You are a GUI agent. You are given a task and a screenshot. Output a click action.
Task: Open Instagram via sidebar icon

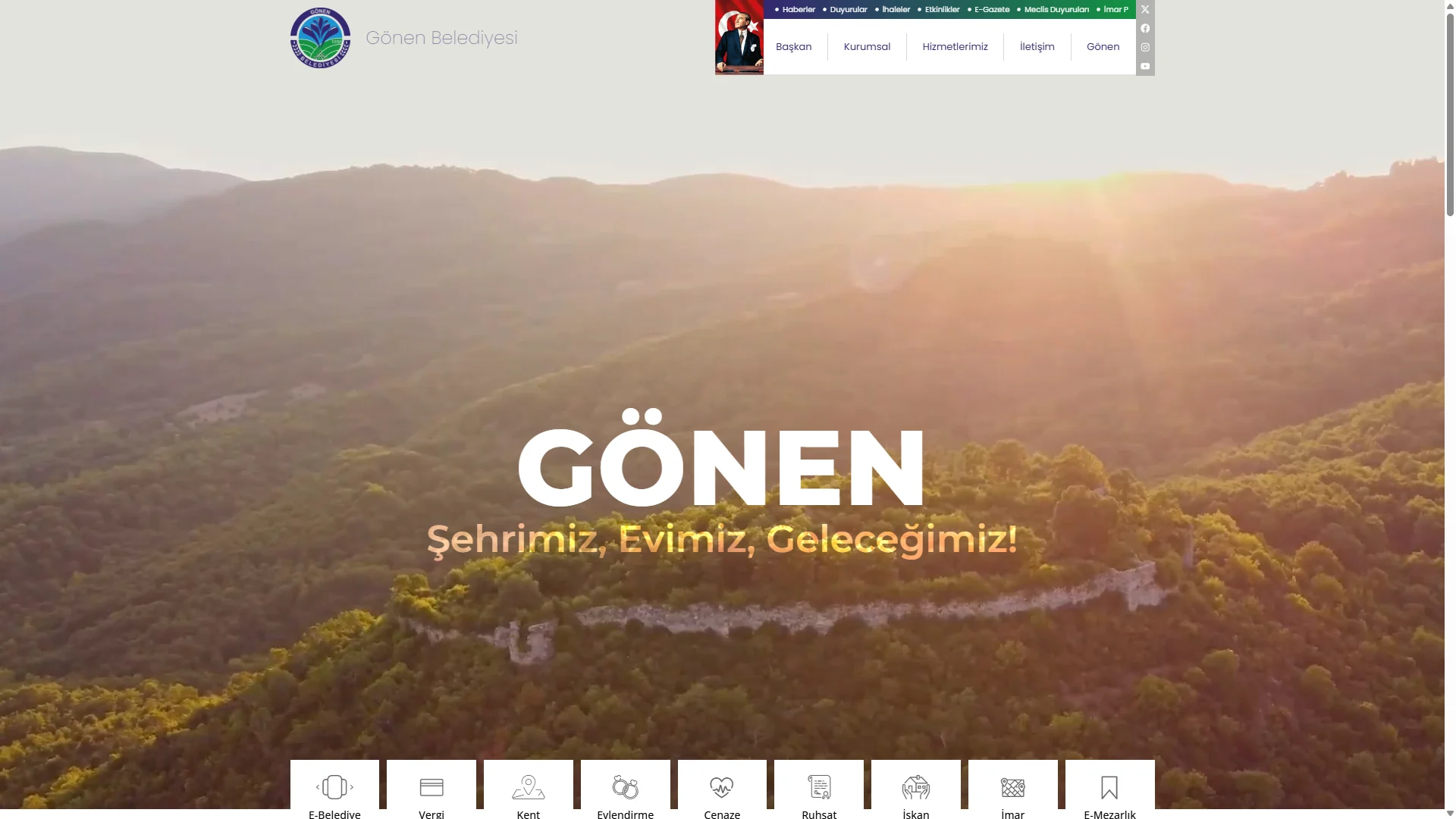tap(1145, 47)
